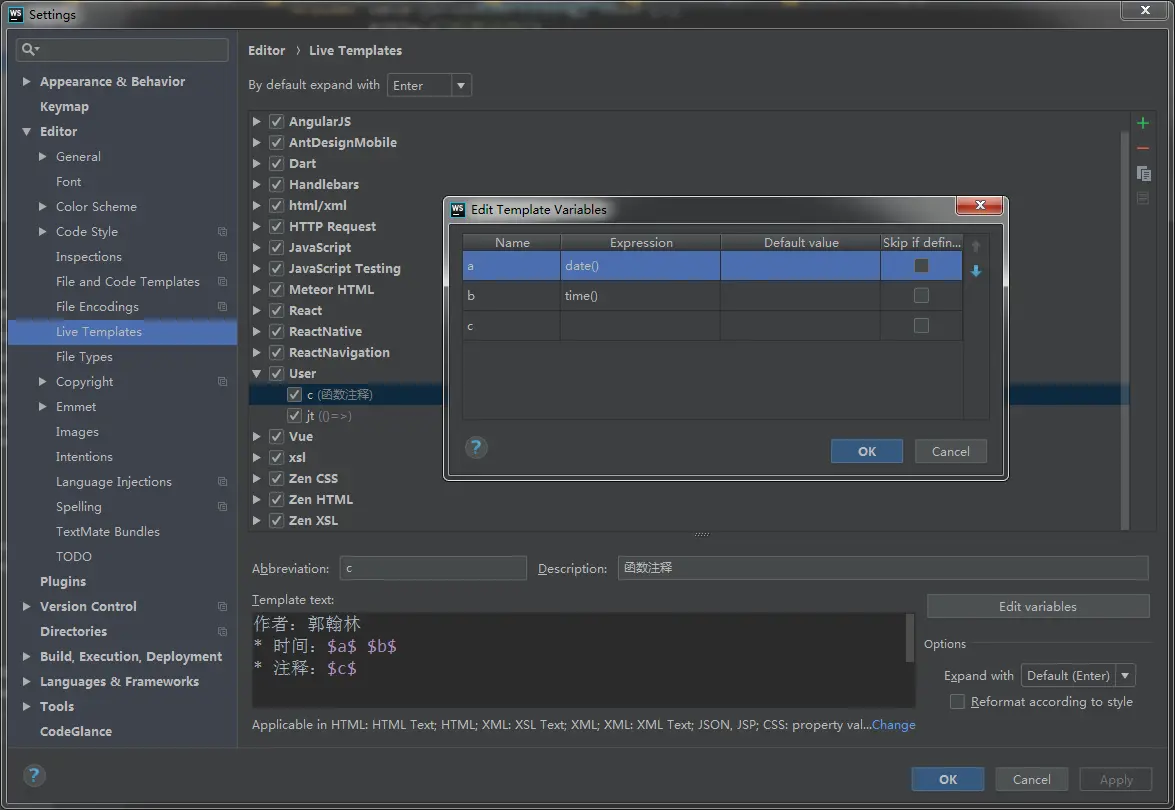Enable Reformat according to style checkbox
Viewport: 1175px width, 810px height.
click(957, 701)
